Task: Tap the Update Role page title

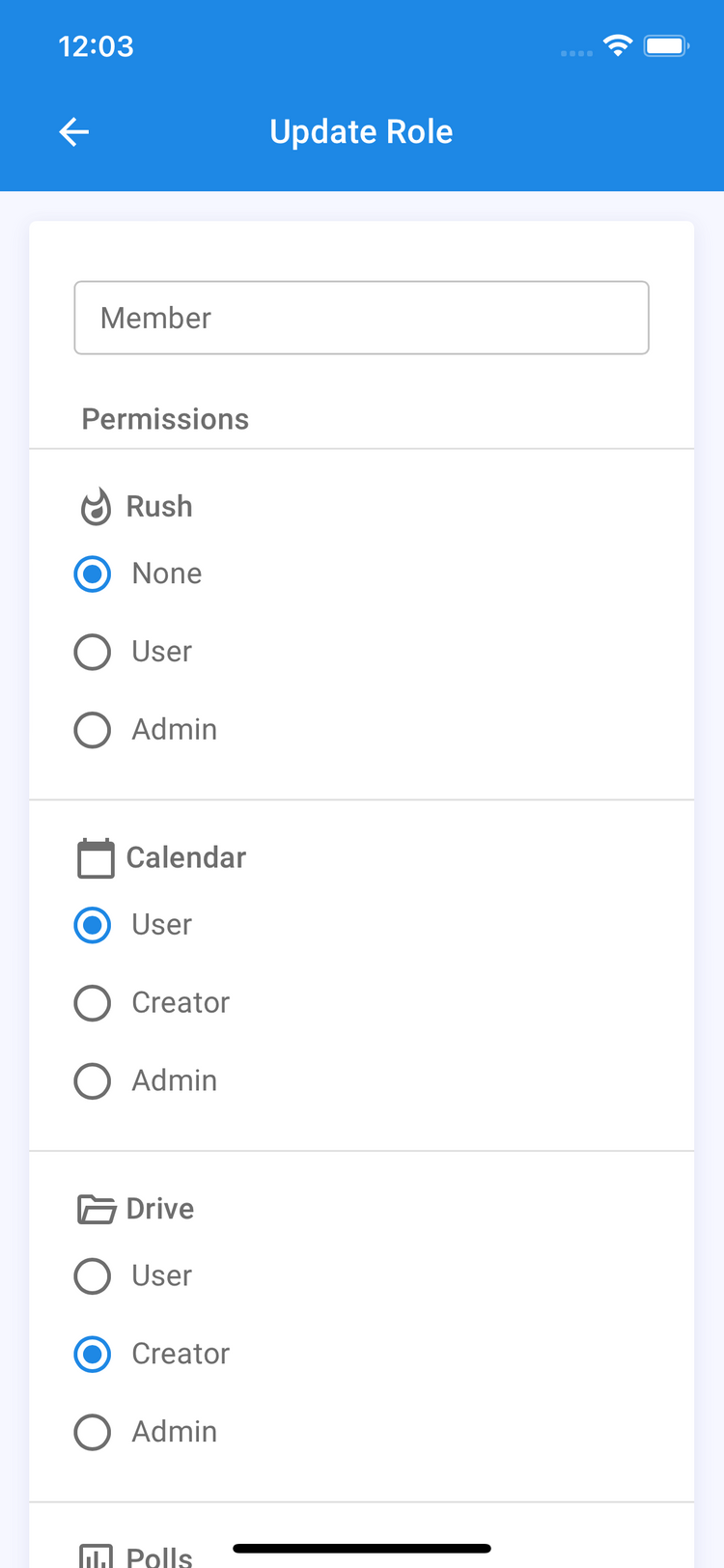Action: coord(361,132)
